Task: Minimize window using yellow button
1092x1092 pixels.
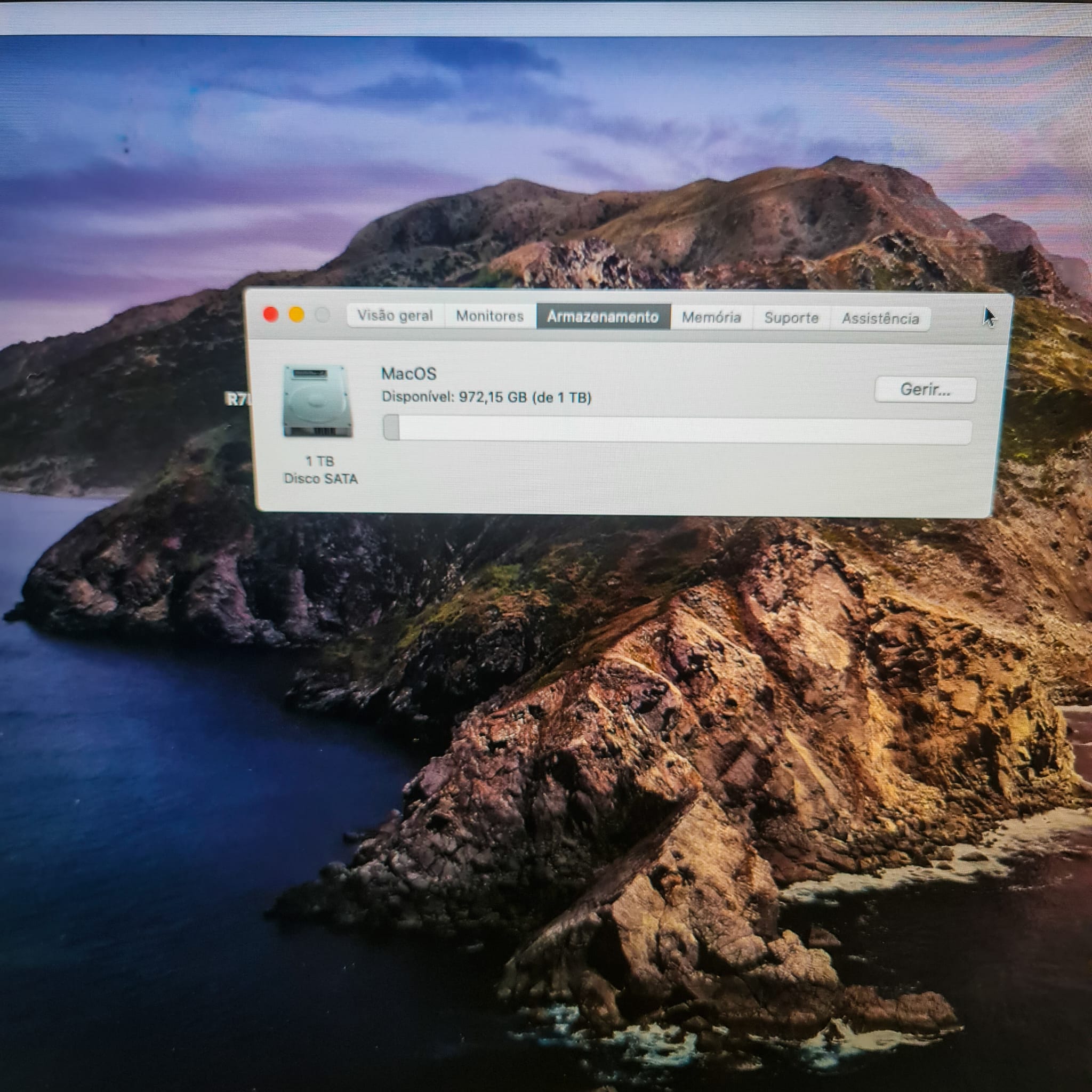Action: [x=297, y=315]
